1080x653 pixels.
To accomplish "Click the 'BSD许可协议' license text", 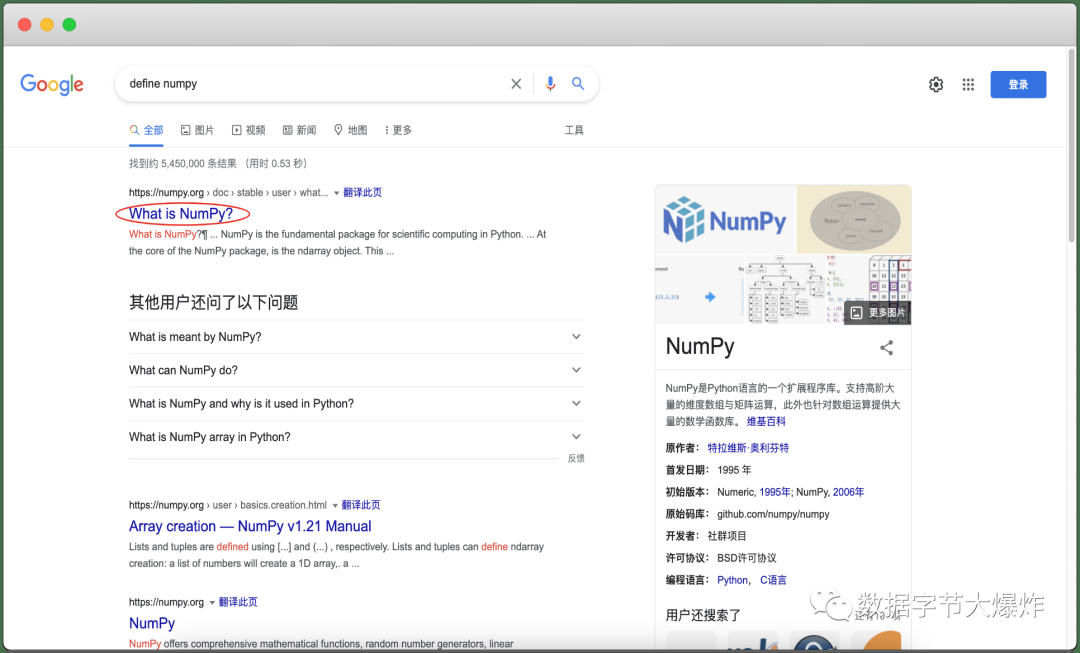I will click(747, 558).
